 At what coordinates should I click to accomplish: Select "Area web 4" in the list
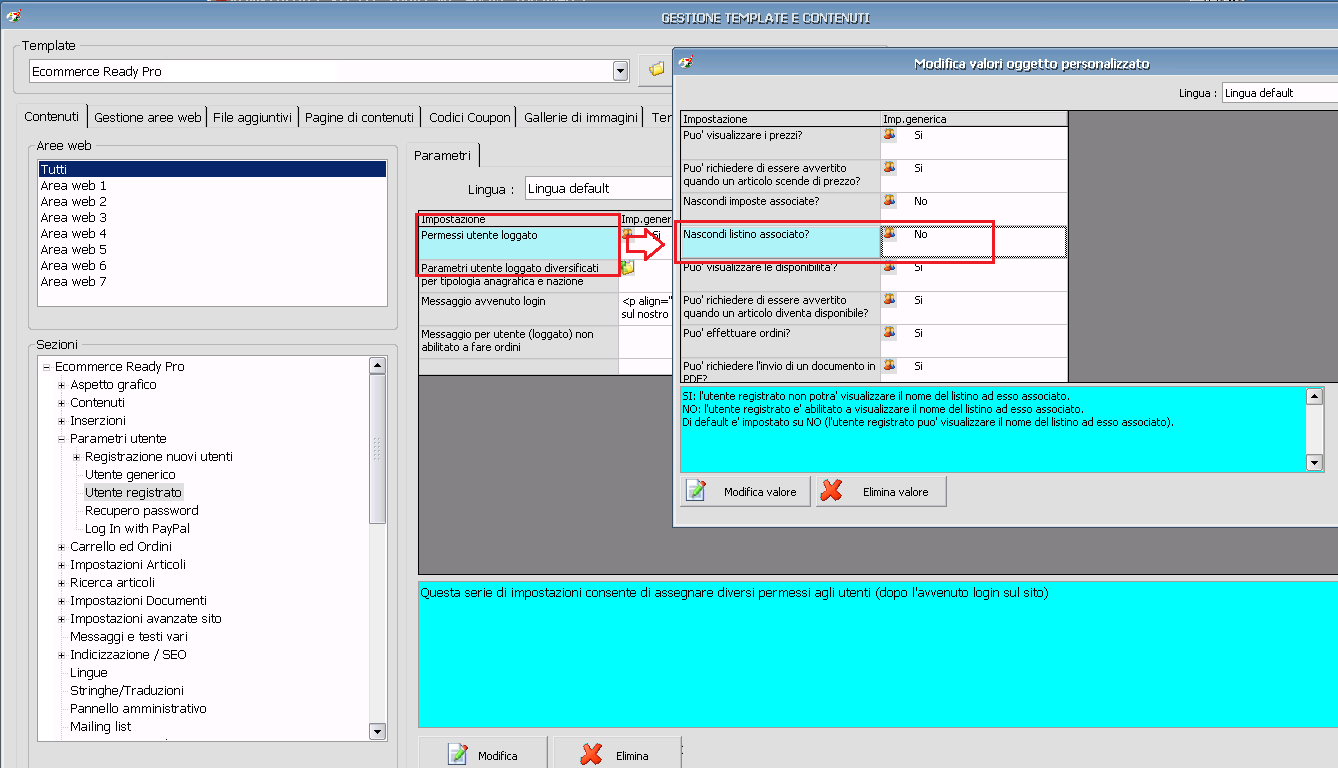click(x=212, y=234)
